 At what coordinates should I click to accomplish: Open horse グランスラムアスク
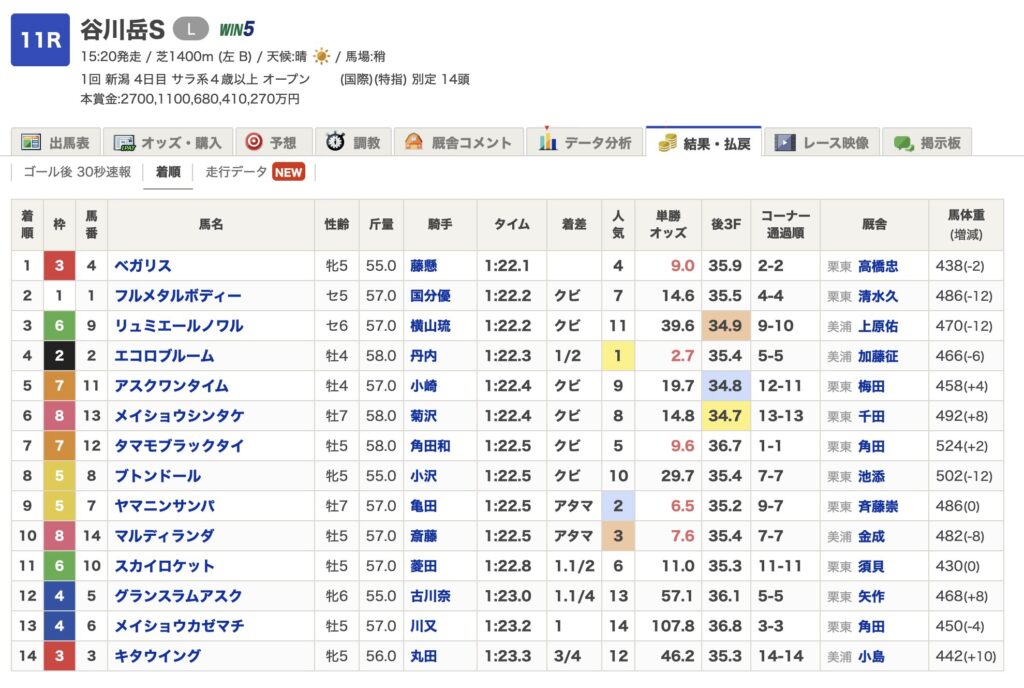click(178, 596)
